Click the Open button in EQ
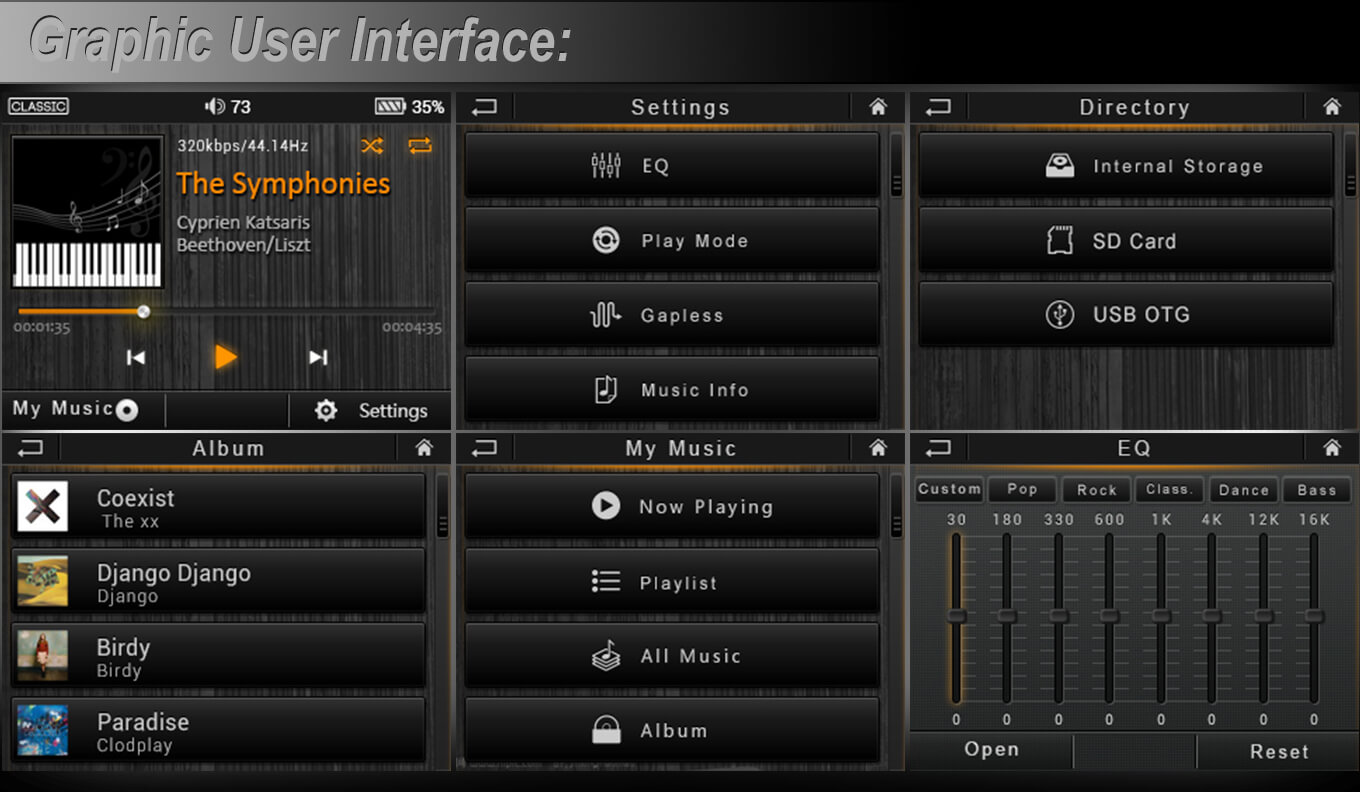 tap(991, 750)
